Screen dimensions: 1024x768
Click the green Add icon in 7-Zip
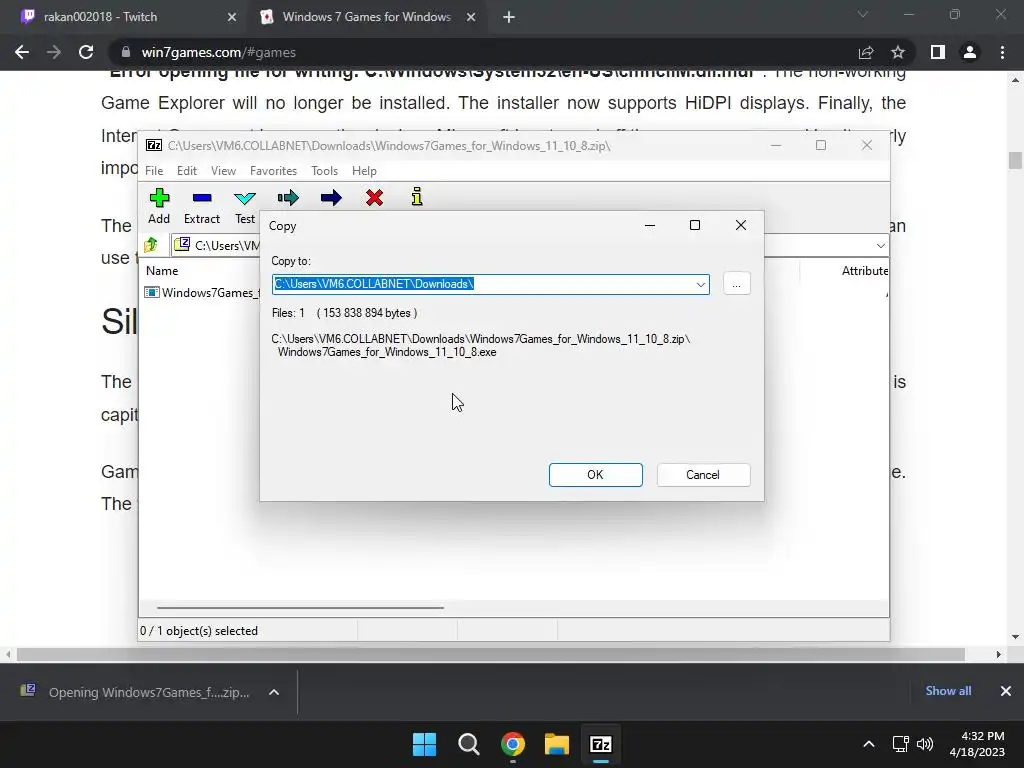point(159,198)
